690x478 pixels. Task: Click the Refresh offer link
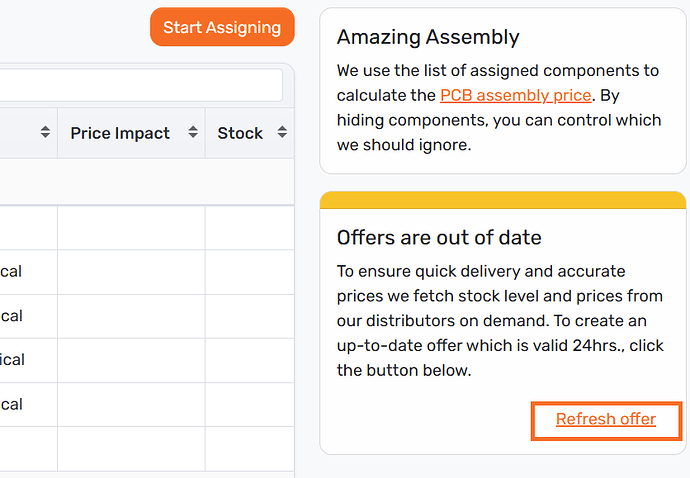[606, 420]
